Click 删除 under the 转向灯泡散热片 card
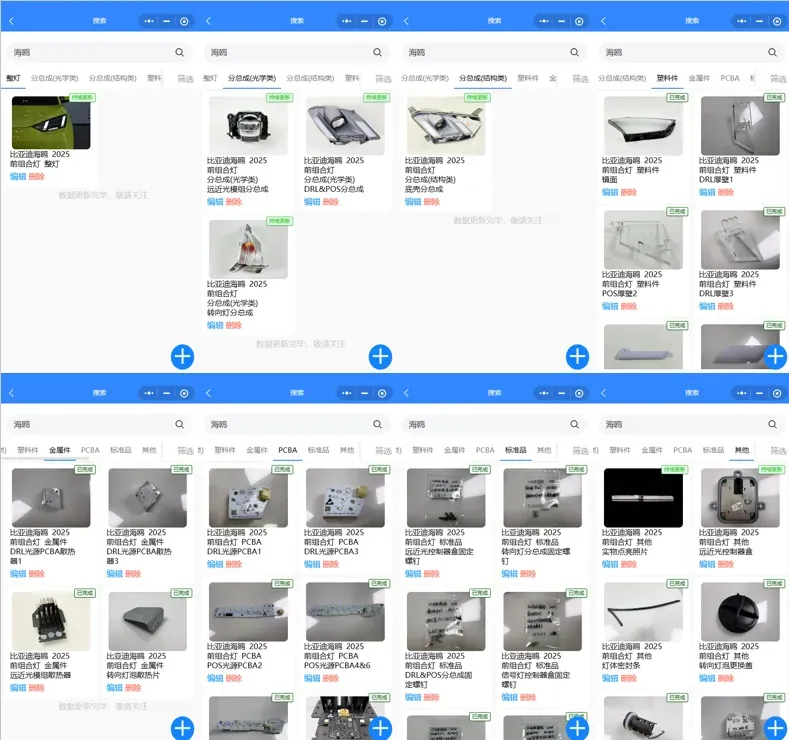The height and width of the screenshot is (740, 789). click(133, 688)
